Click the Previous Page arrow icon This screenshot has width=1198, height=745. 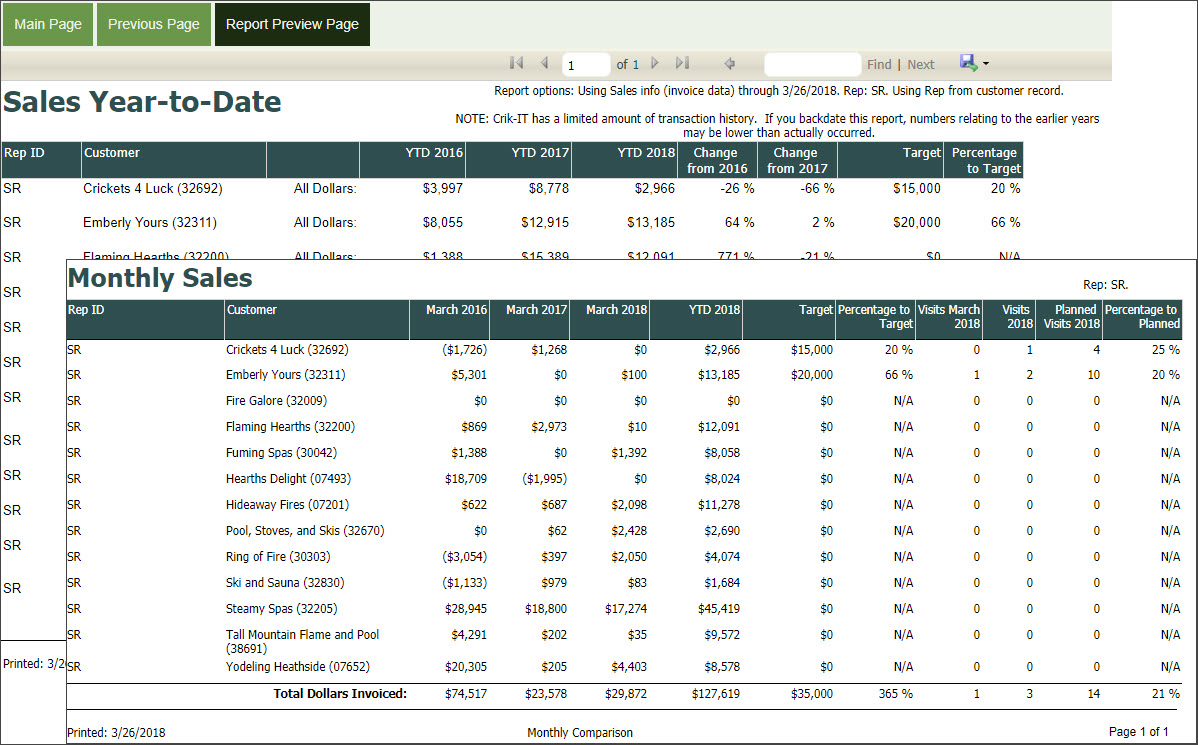(x=544, y=63)
